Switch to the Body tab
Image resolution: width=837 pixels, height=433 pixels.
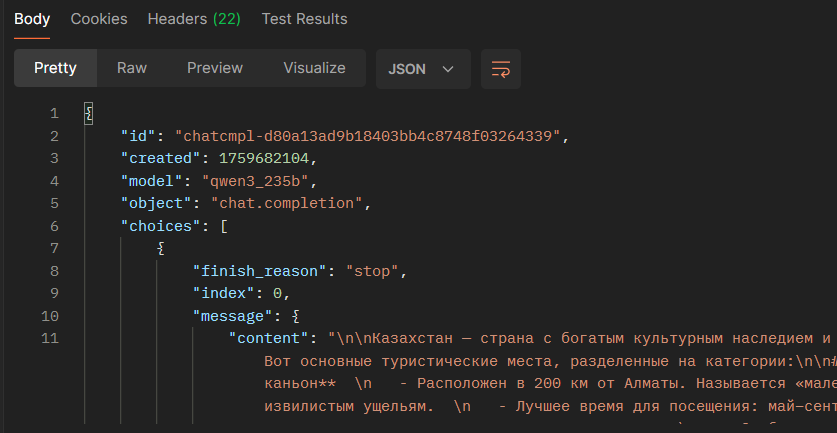pos(33,19)
